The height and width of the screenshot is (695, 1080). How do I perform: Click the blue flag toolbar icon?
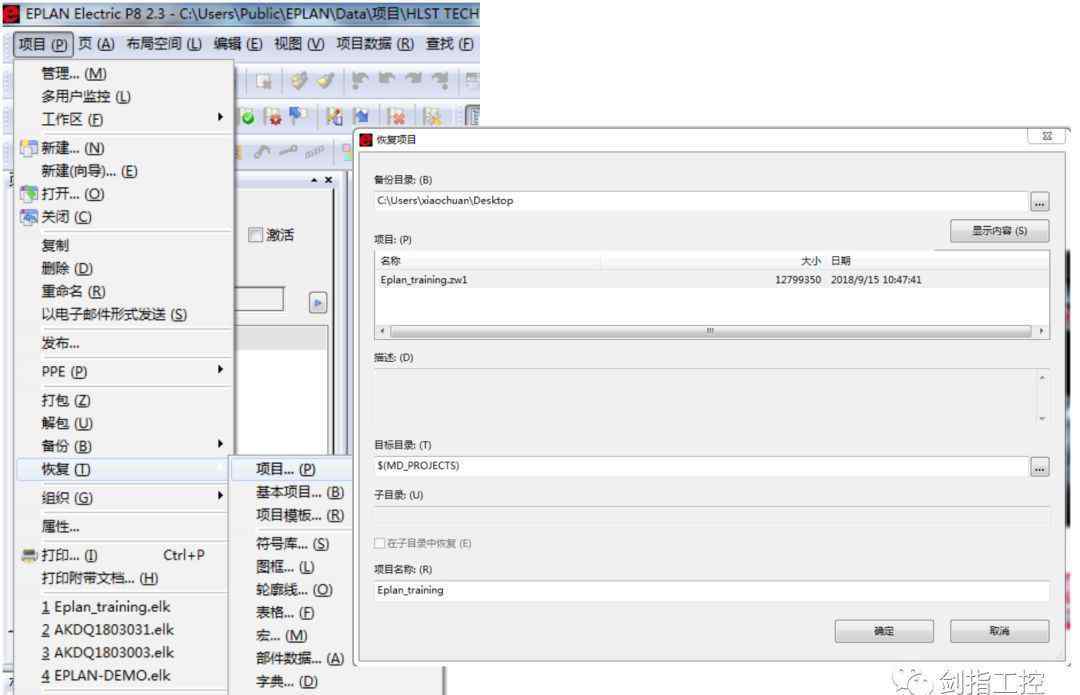coord(298,116)
